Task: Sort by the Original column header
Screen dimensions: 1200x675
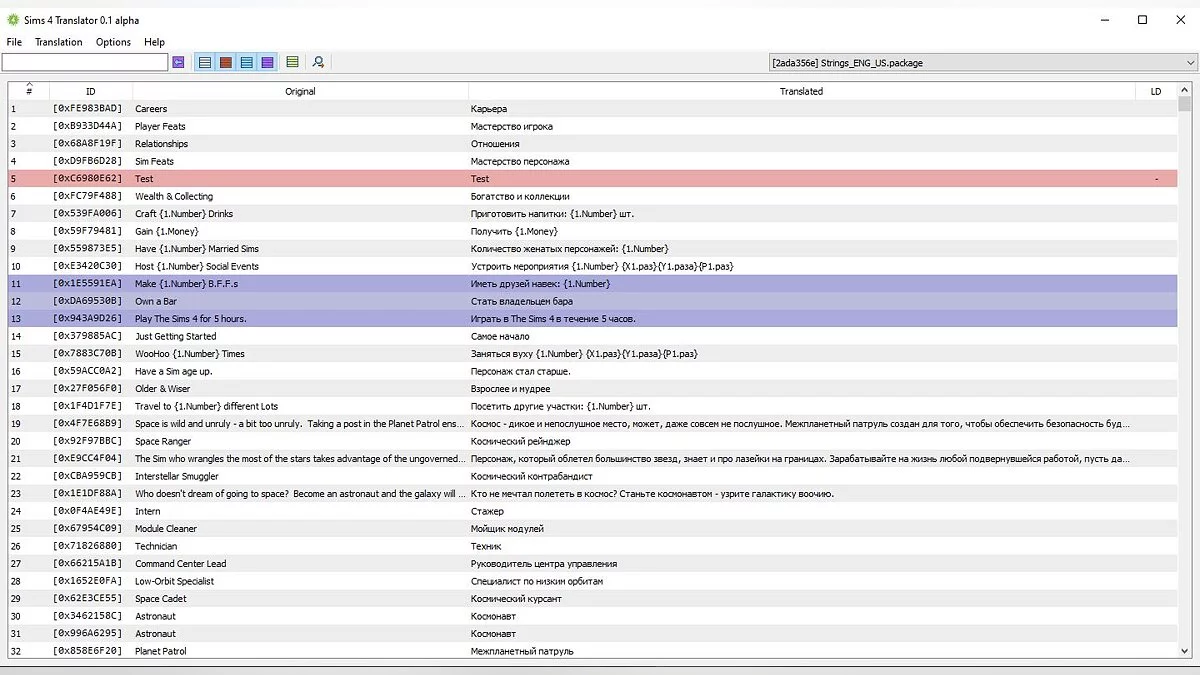Action: click(x=300, y=91)
